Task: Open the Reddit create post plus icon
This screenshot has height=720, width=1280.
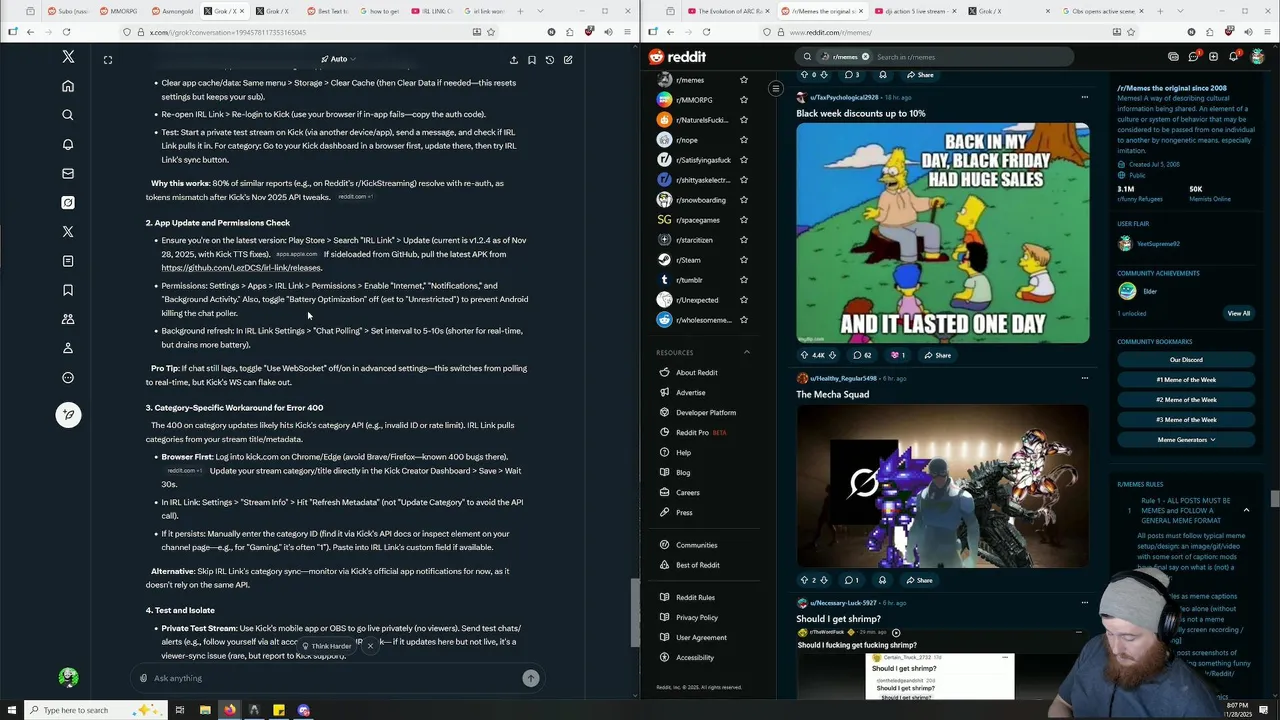Action: click(x=1213, y=57)
